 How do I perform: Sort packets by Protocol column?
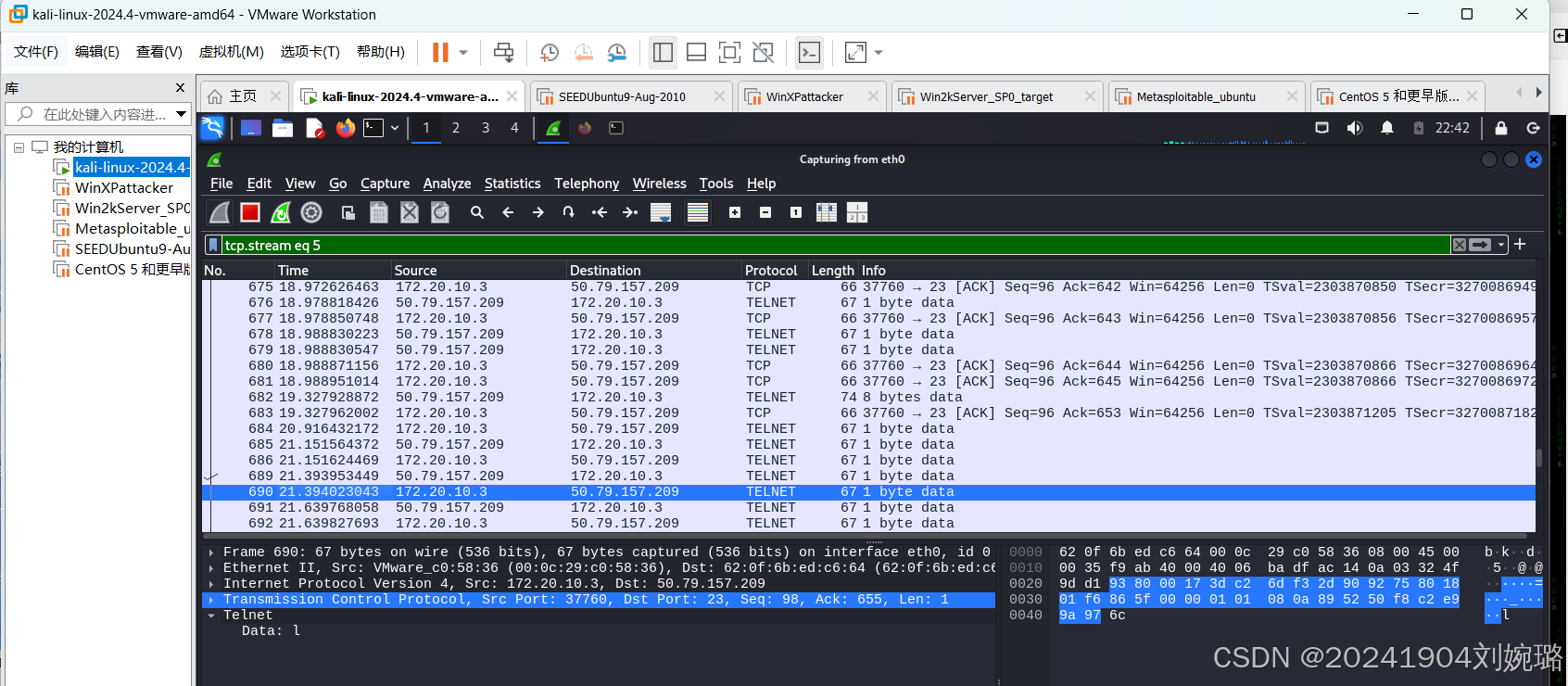tap(771, 271)
